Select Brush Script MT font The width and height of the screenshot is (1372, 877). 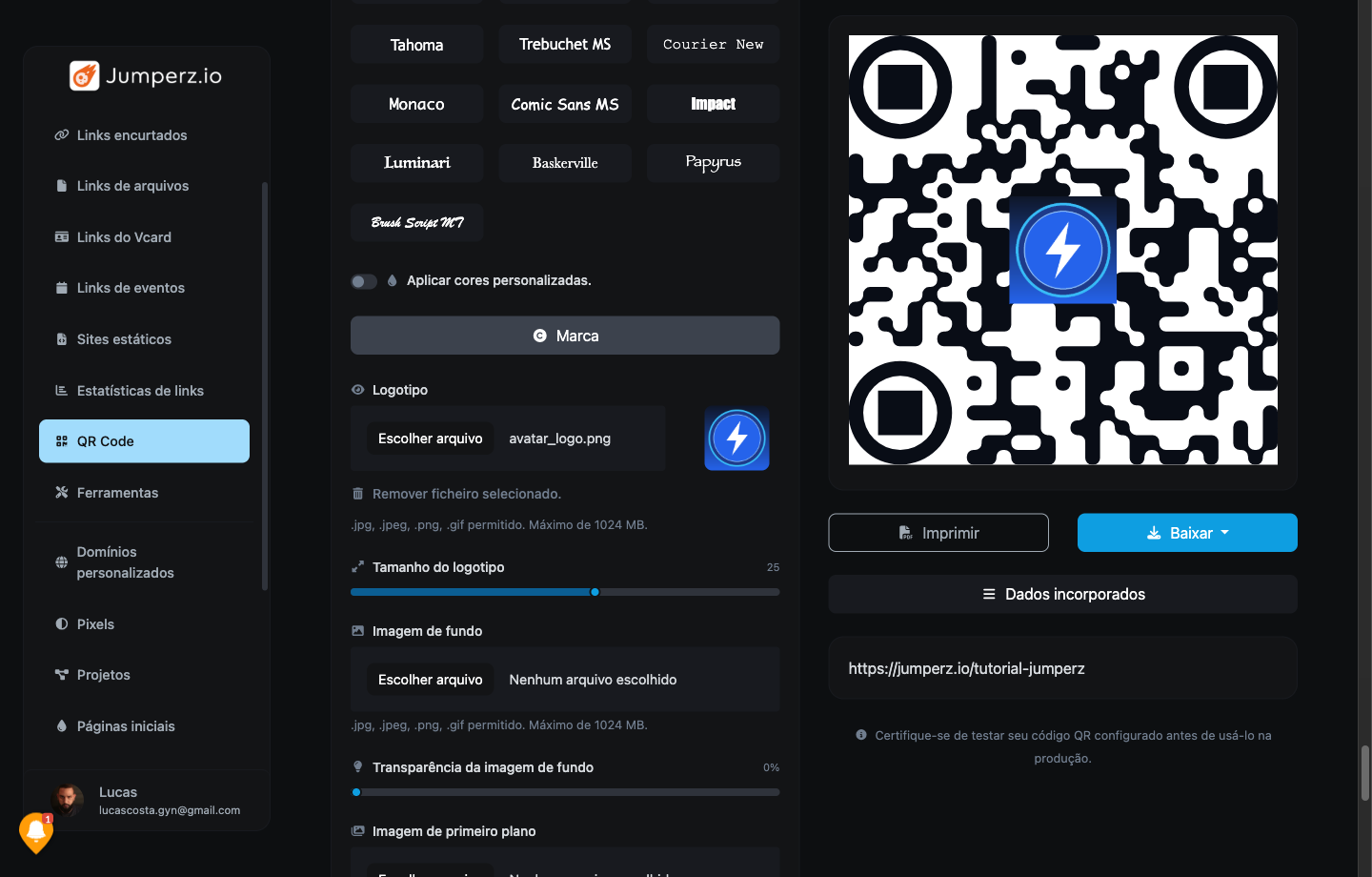click(x=417, y=223)
